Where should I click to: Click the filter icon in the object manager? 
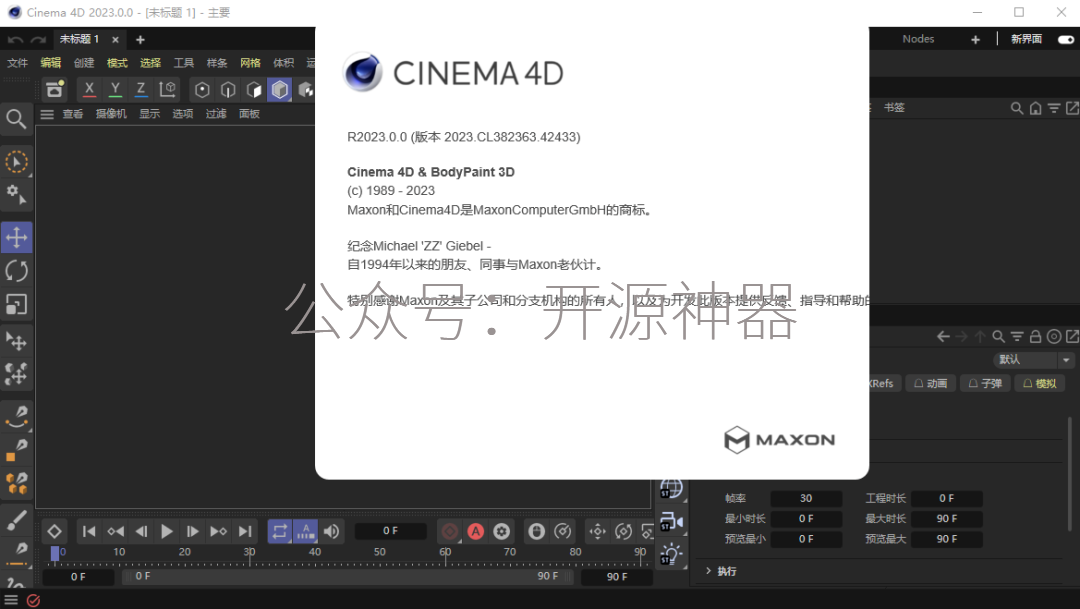pos(1054,108)
